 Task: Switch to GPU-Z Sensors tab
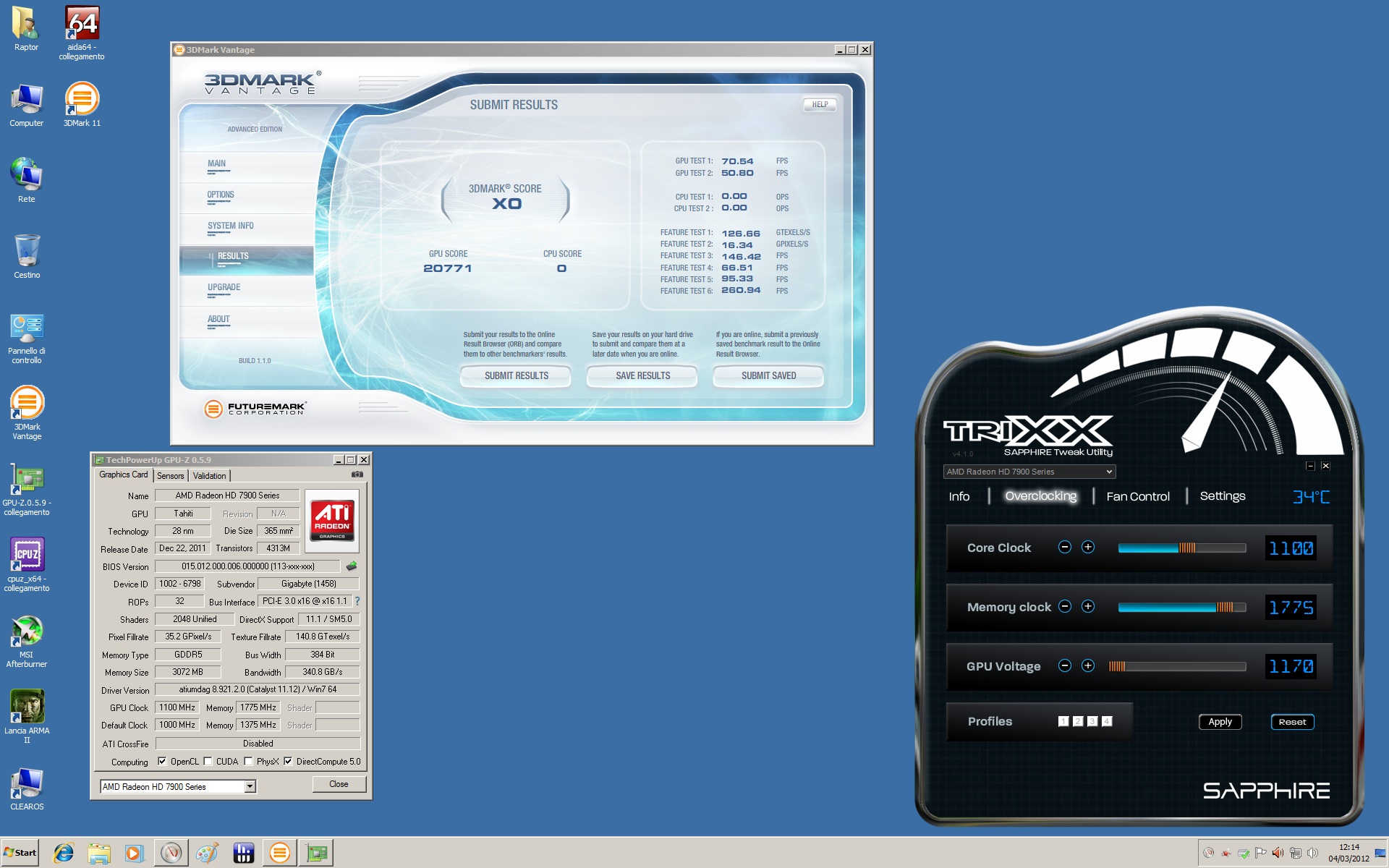171,476
